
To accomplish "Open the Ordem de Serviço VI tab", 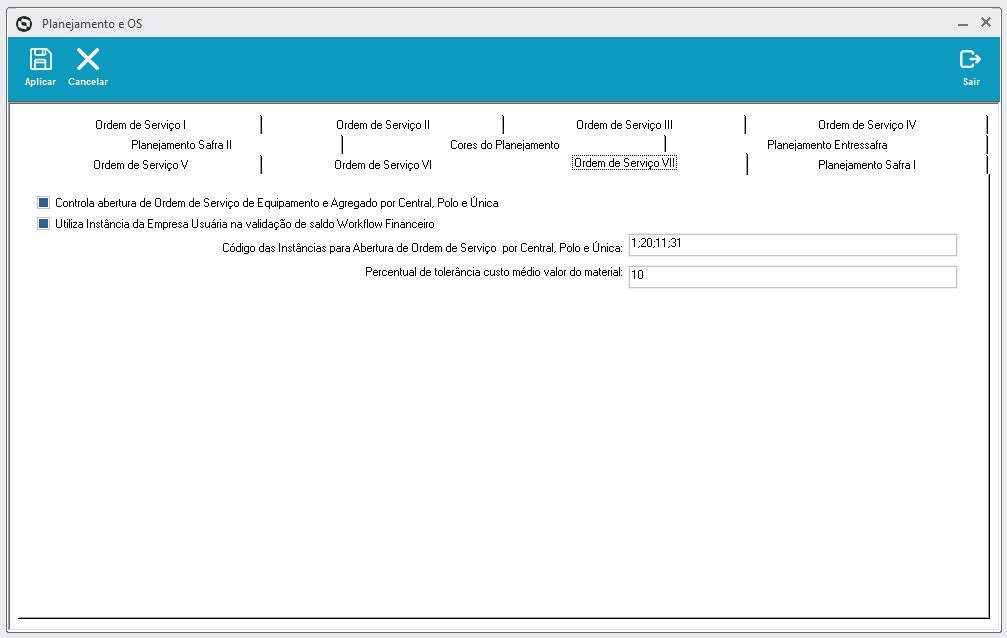I will pos(383,164).
